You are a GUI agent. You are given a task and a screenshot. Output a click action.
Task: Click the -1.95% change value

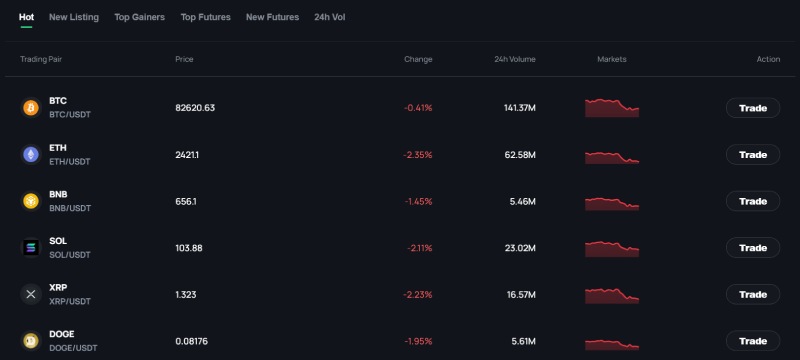click(418, 341)
